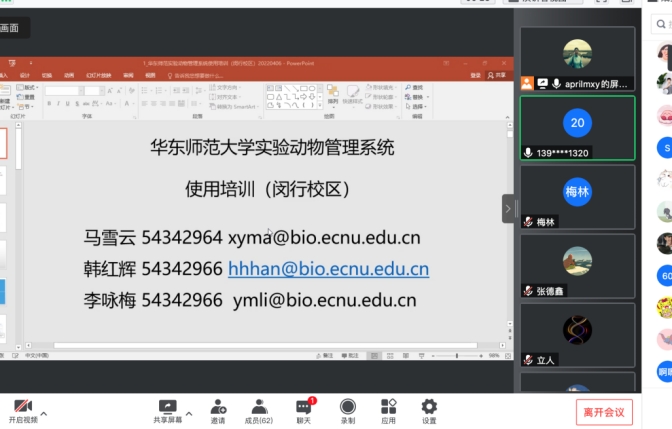Click 转换为 SmartArt button
Image resolution: width=672 pixels, height=429 pixels.
[x=234, y=106]
